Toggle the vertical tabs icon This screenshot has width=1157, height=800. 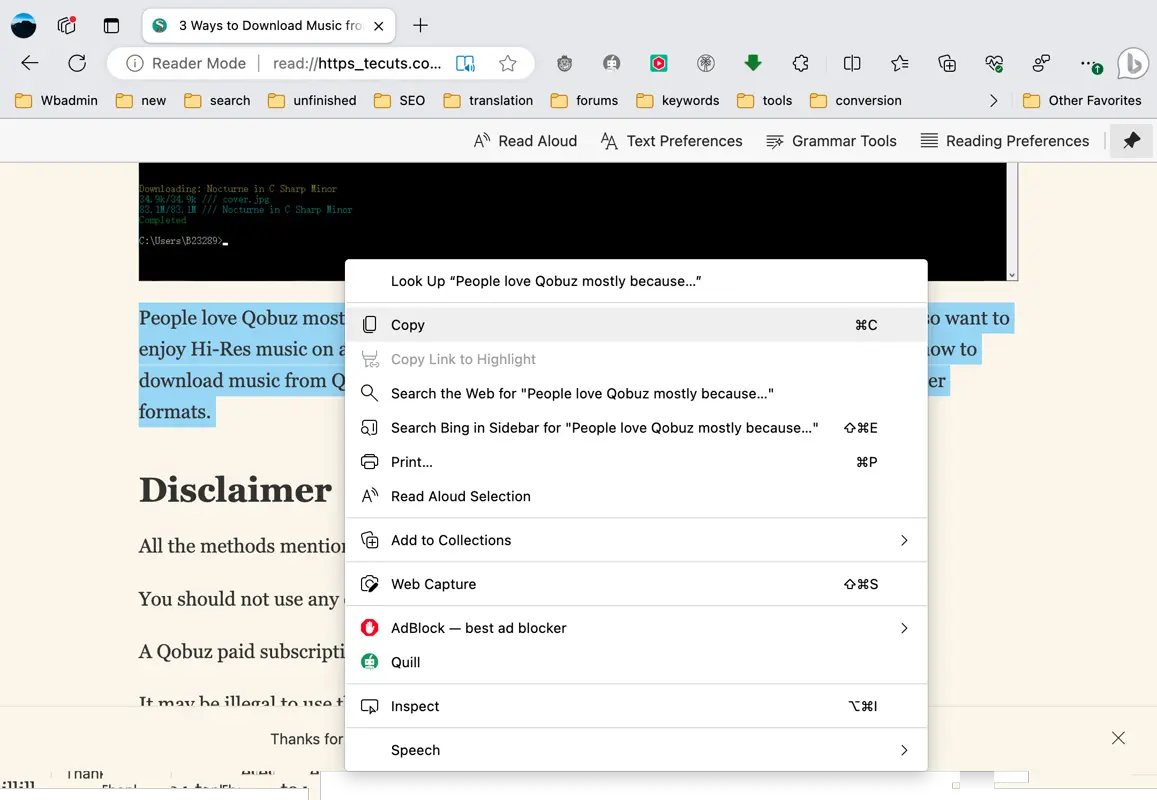tap(111, 26)
